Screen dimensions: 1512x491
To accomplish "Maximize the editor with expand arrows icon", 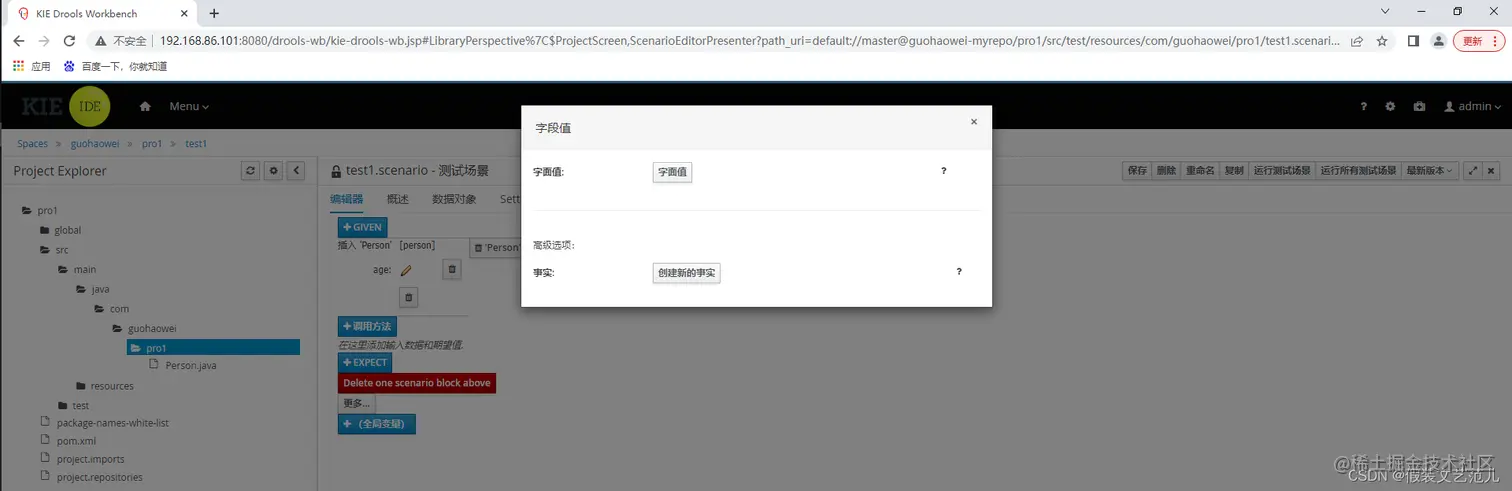I will [x=1473, y=171].
